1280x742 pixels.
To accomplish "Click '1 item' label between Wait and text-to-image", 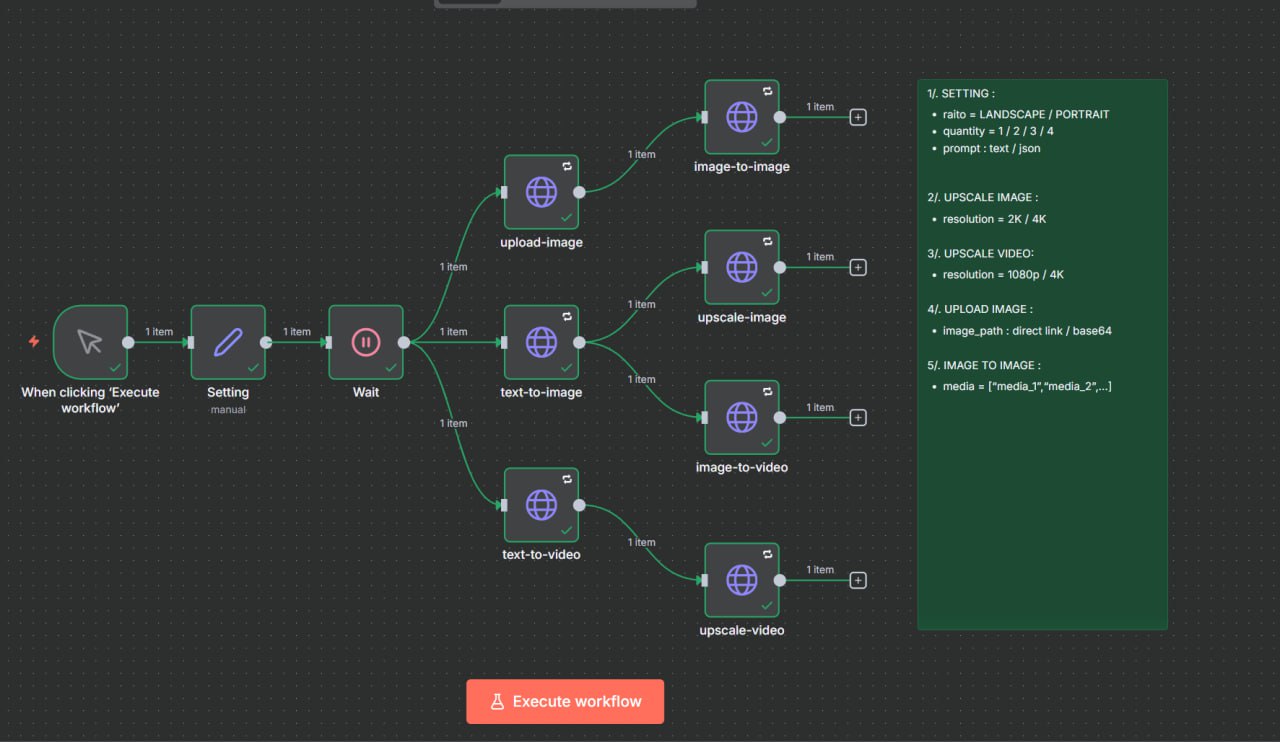I will click(x=454, y=332).
